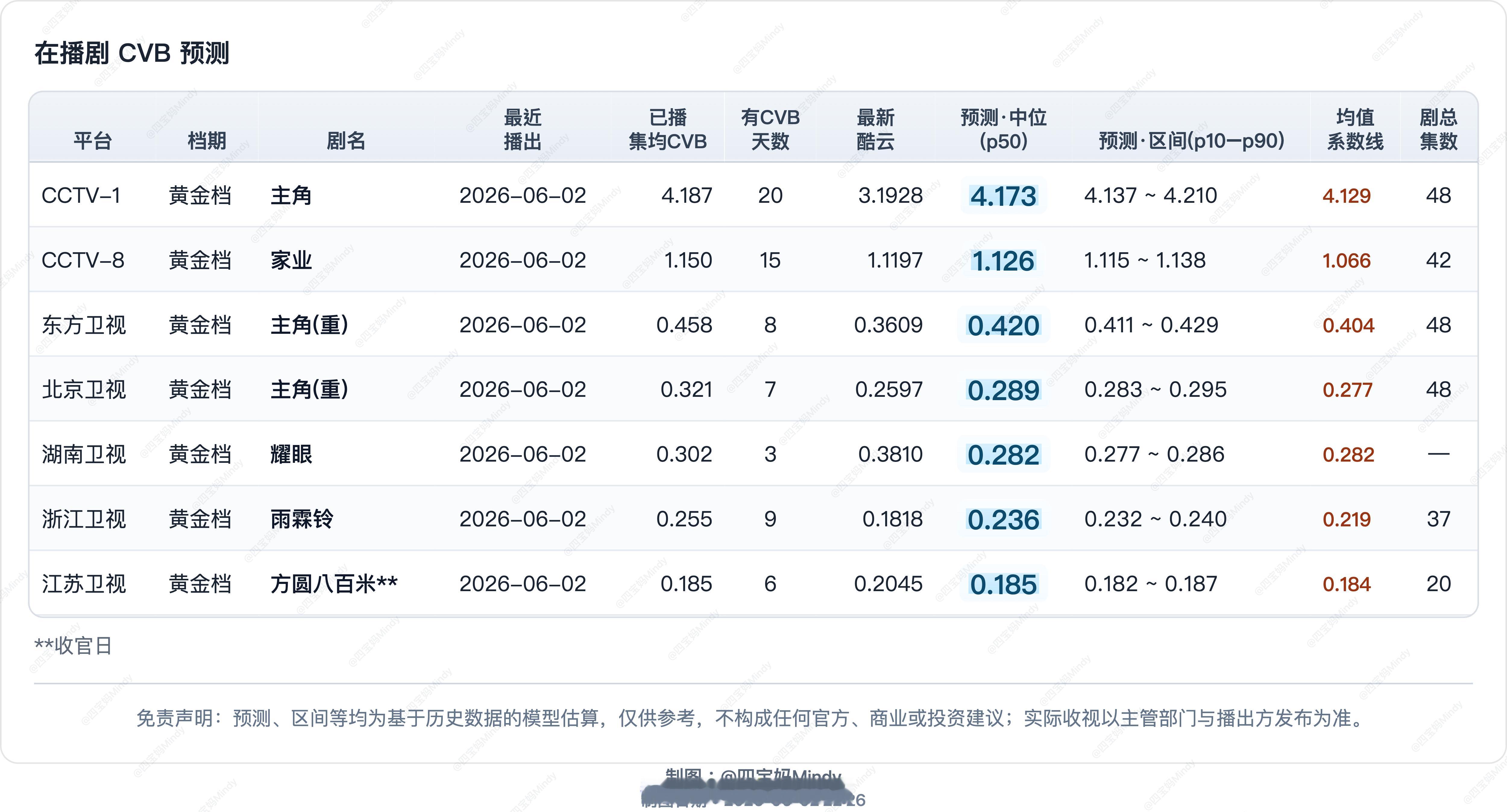The height and width of the screenshot is (812, 1507).
Task: Select the 北京卫视 platform cell
Action: point(84,390)
